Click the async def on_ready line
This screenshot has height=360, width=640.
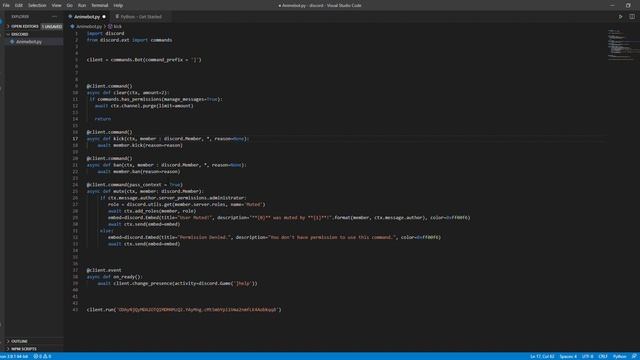coord(115,277)
